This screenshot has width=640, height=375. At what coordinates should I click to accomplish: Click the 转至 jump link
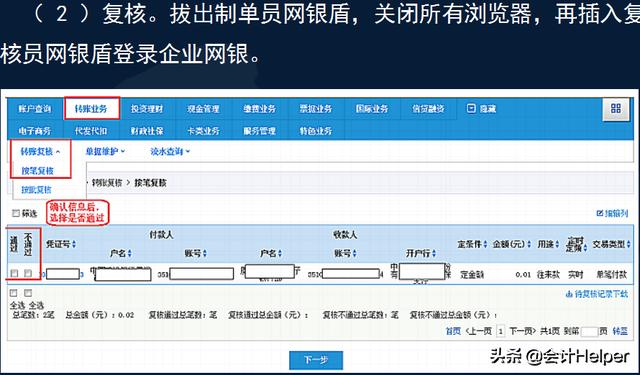pyautogui.click(x=620, y=331)
